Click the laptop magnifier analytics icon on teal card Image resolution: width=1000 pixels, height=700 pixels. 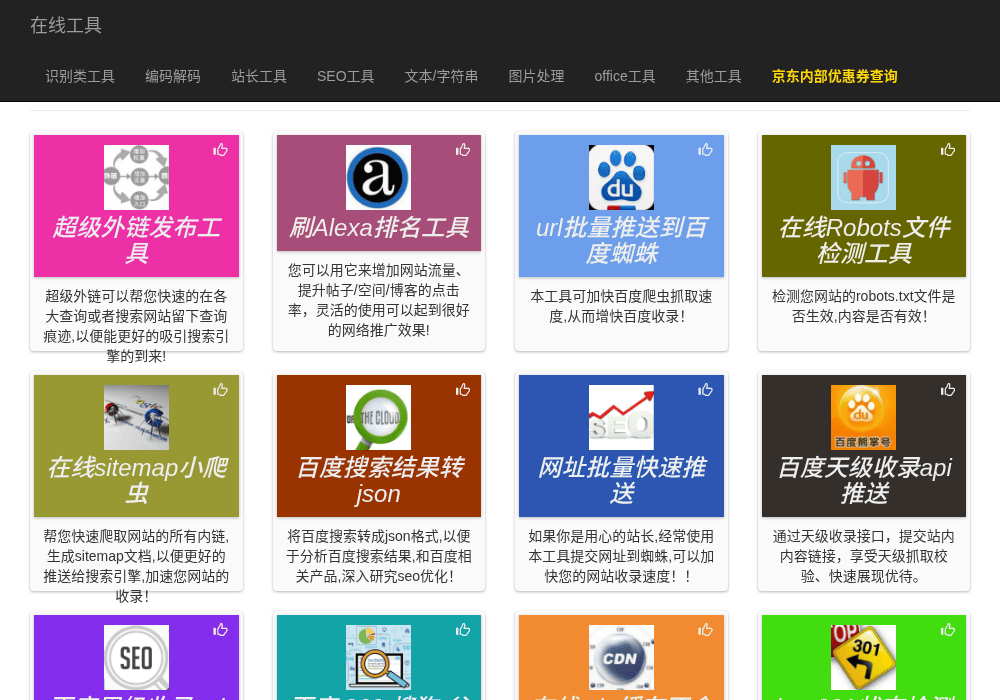(x=378, y=657)
